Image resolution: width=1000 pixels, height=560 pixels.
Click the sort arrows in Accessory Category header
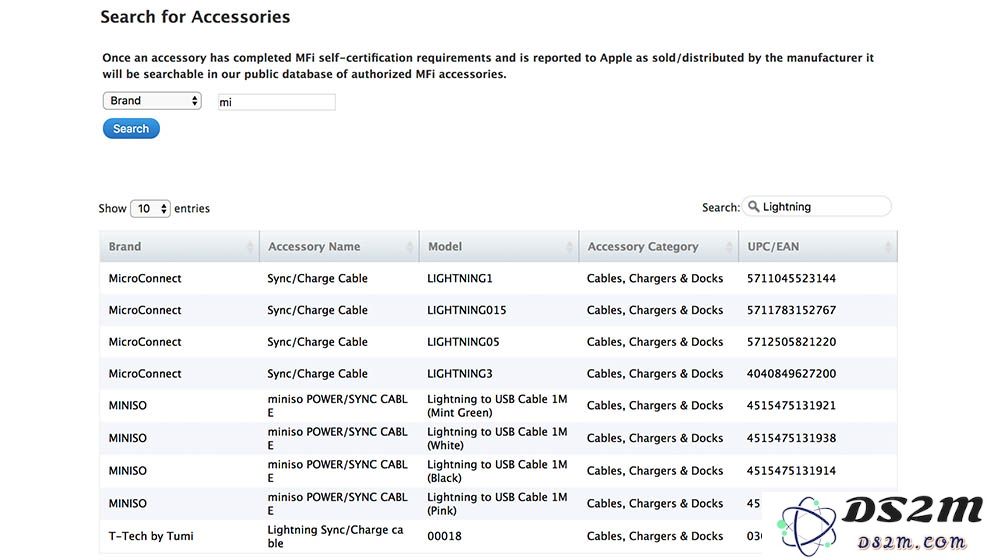pos(729,247)
